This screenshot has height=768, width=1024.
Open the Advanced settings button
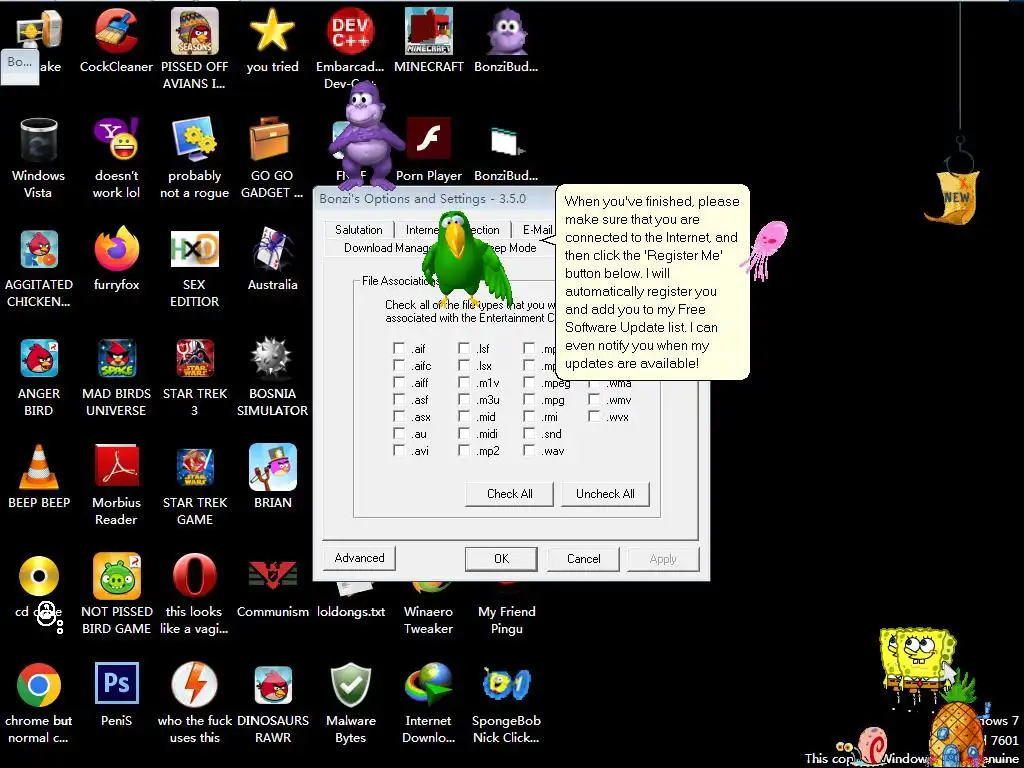point(359,558)
